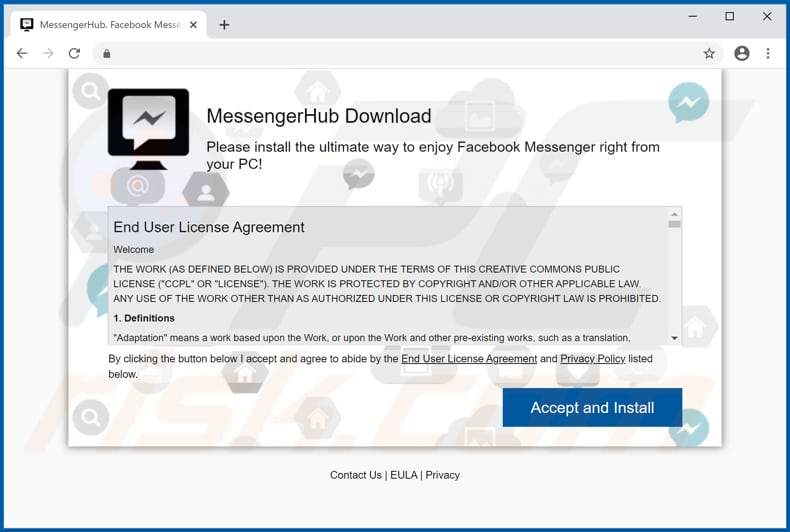Click the EULA scrollbar up arrow
This screenshot has width=790, height=532.
(674, 214)
